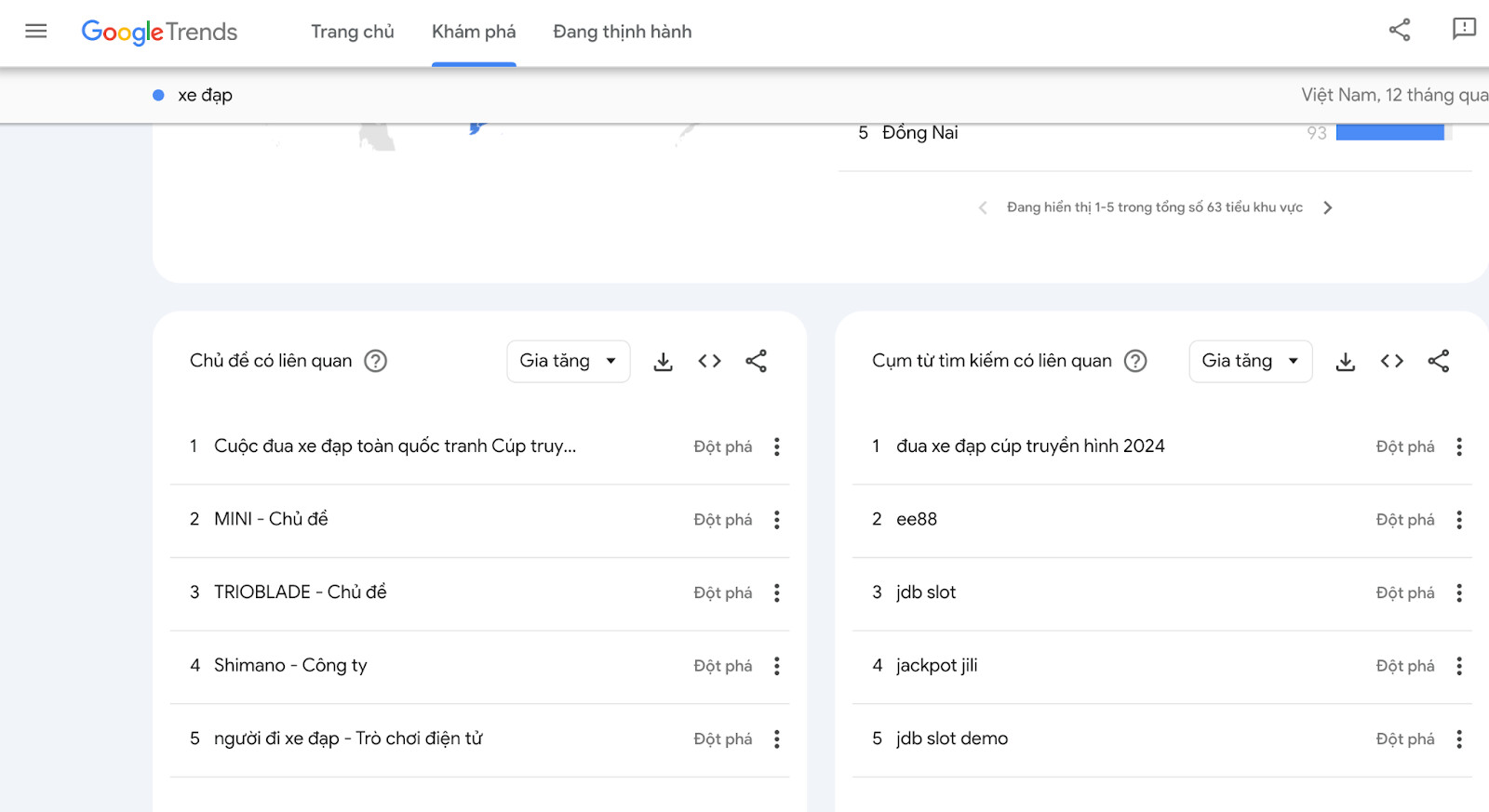1489x812 pixels.
Task: Click the Việt Nam, 12 tháng qua filter summary
Action: click(1394, 95)
